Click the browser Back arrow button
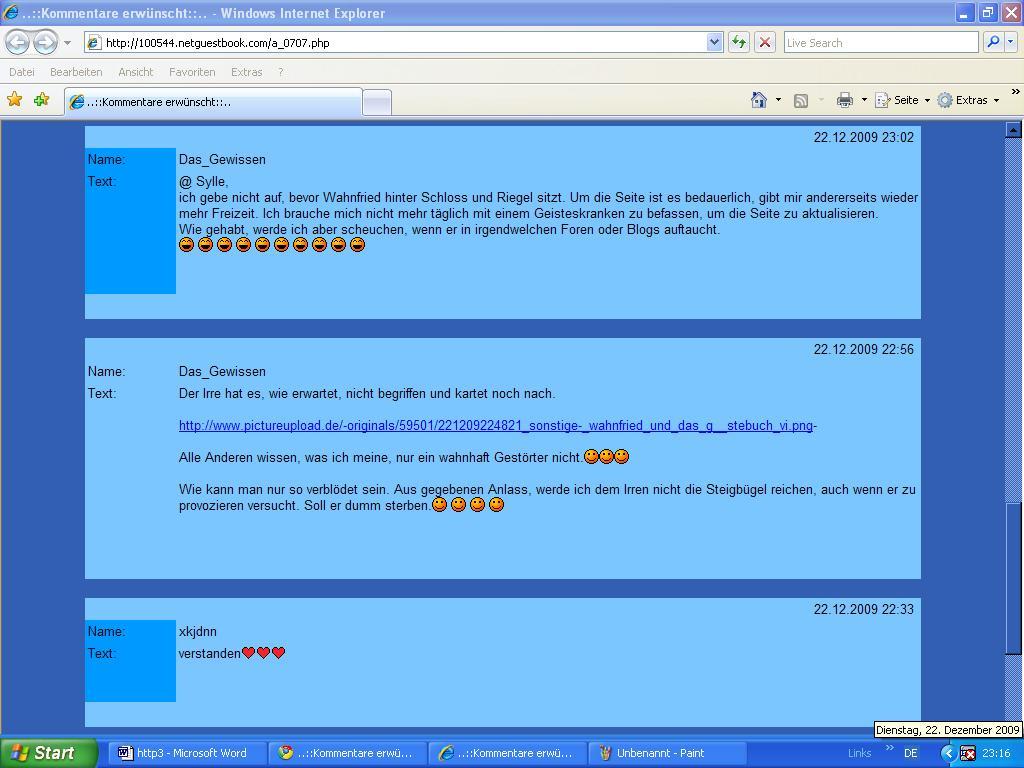The width and height of the screenshot is (1024, 768). pos(18,42)
